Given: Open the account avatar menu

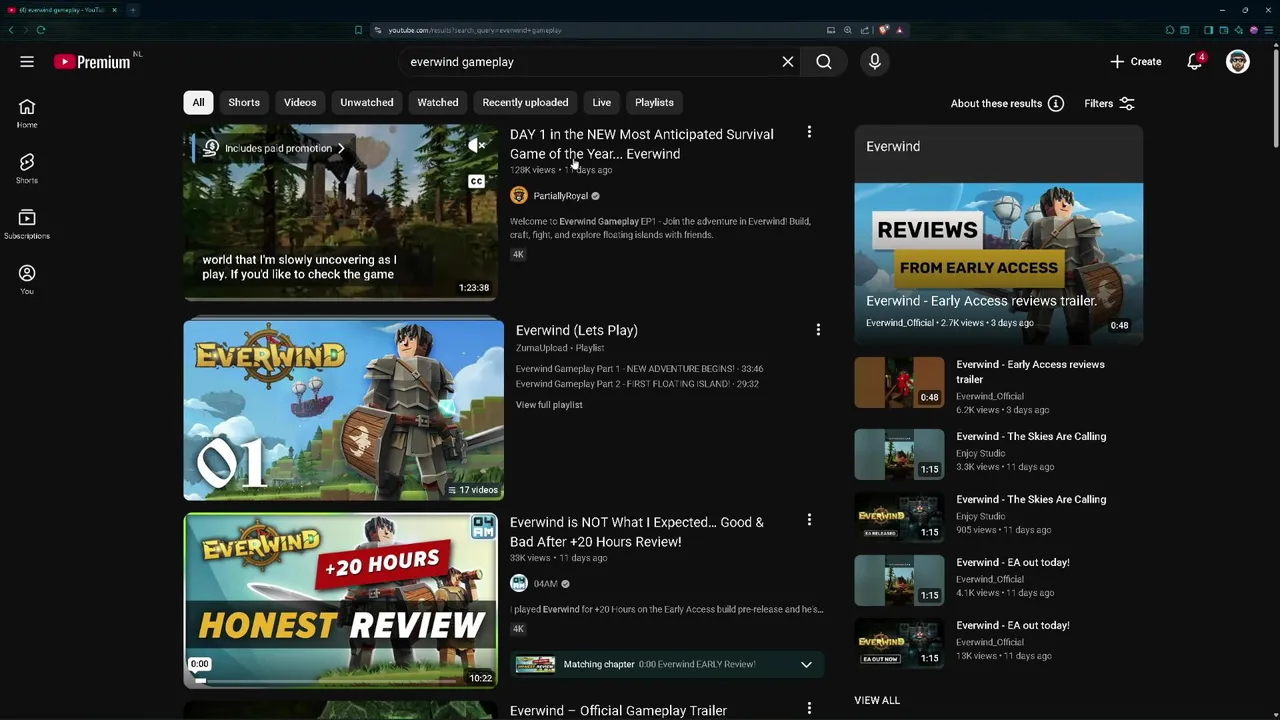Looking at the screenshot, I should (x=1238, y=62).
